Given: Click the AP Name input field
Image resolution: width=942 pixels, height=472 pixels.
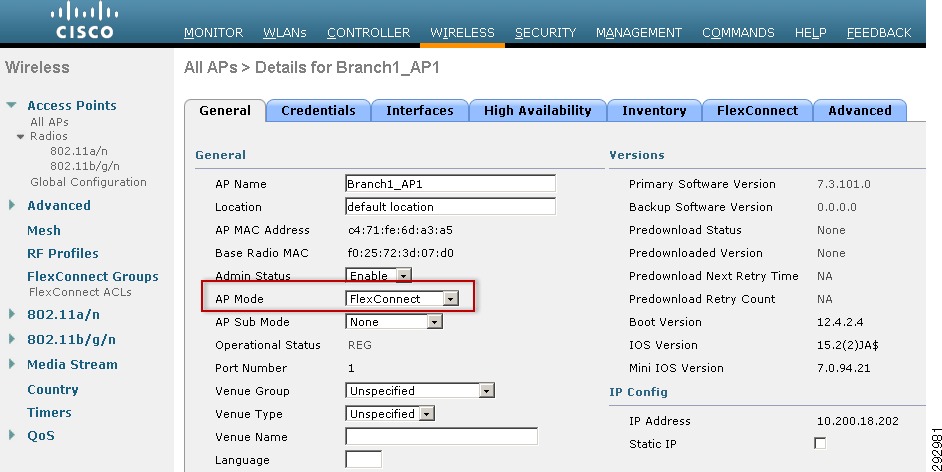Looking at the screenshot, I should 451,184.
